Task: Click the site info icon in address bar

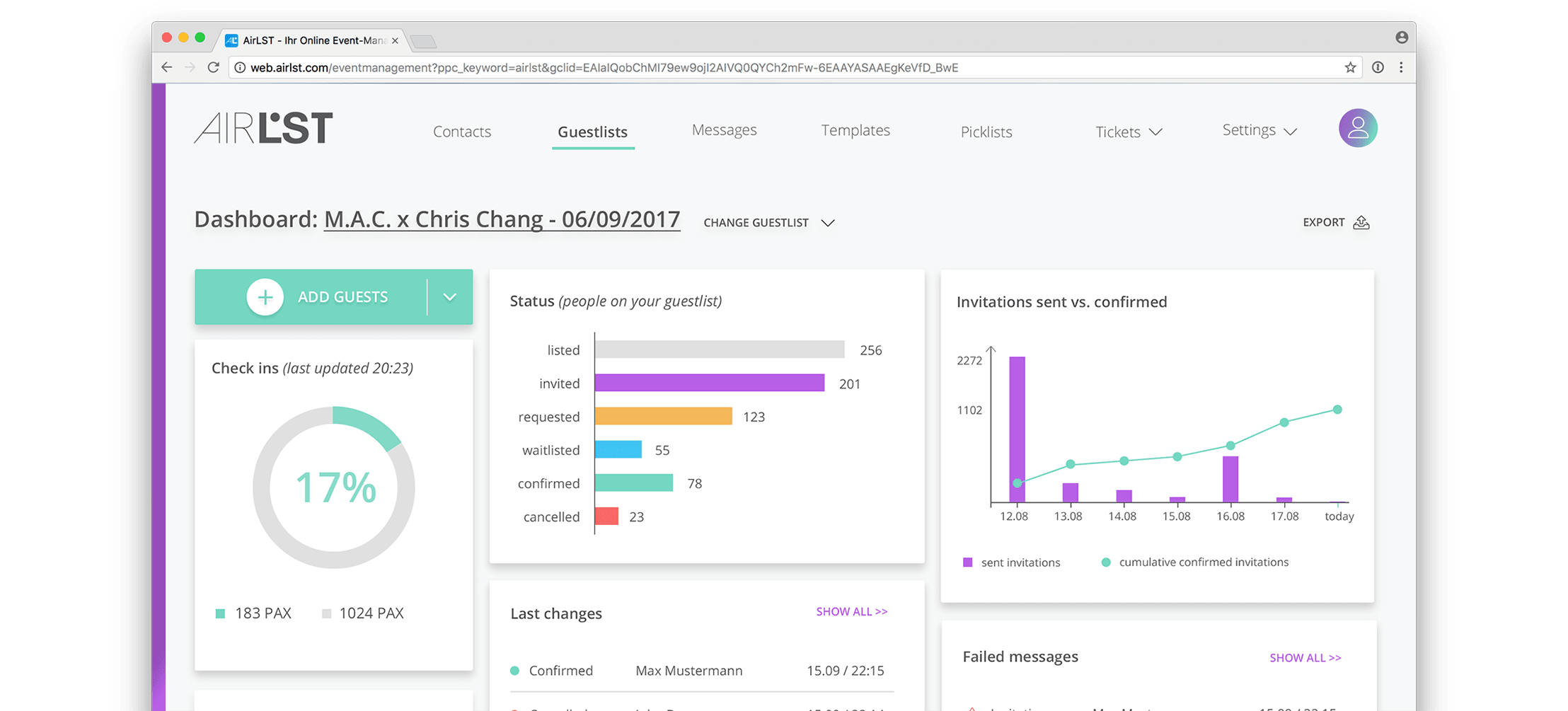Action: pos(240,67)
